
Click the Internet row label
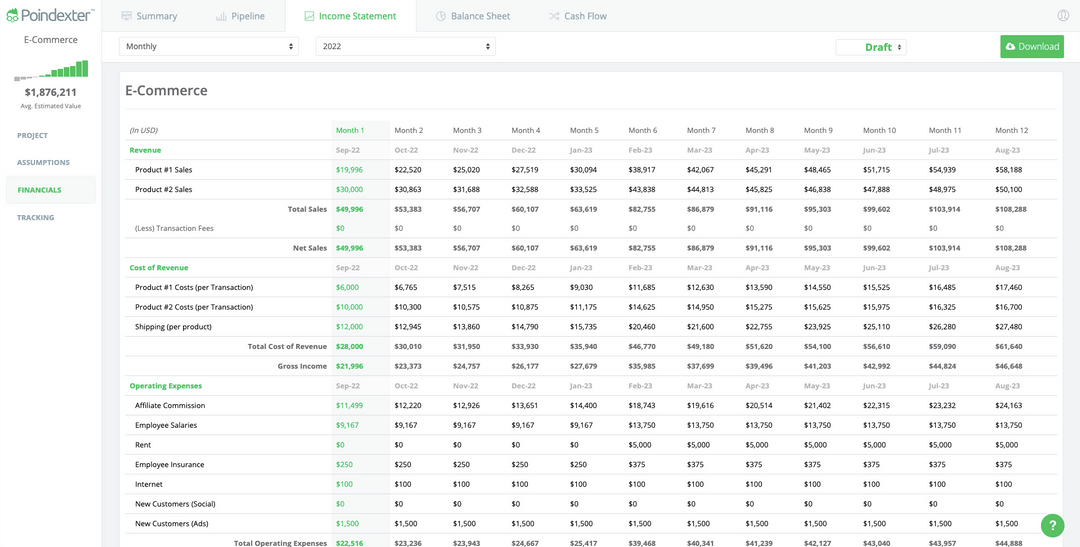(x=149, y=484)
